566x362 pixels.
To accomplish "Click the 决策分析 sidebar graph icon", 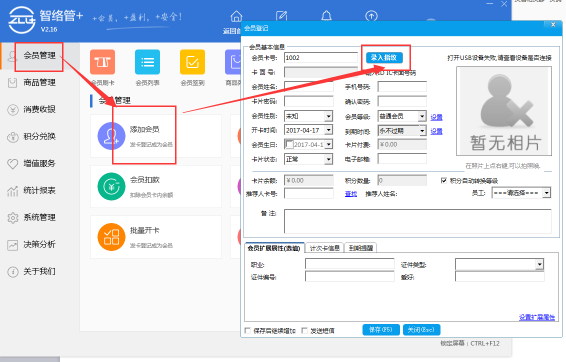I will coord(13,245).
